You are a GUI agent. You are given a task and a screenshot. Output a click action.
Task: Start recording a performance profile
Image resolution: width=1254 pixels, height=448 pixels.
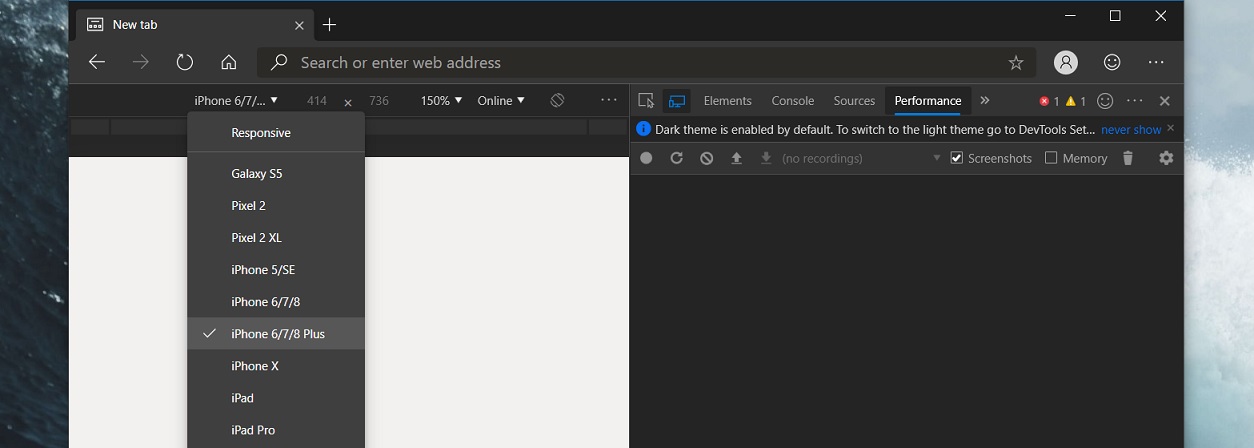(x=646, y=158)
